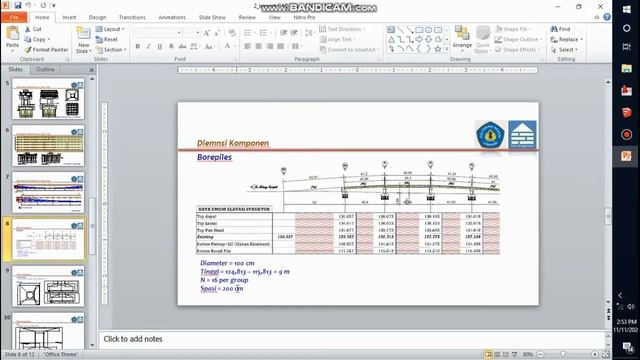Click the Cut scissors button
640x360 pixels.
(33, 29)
